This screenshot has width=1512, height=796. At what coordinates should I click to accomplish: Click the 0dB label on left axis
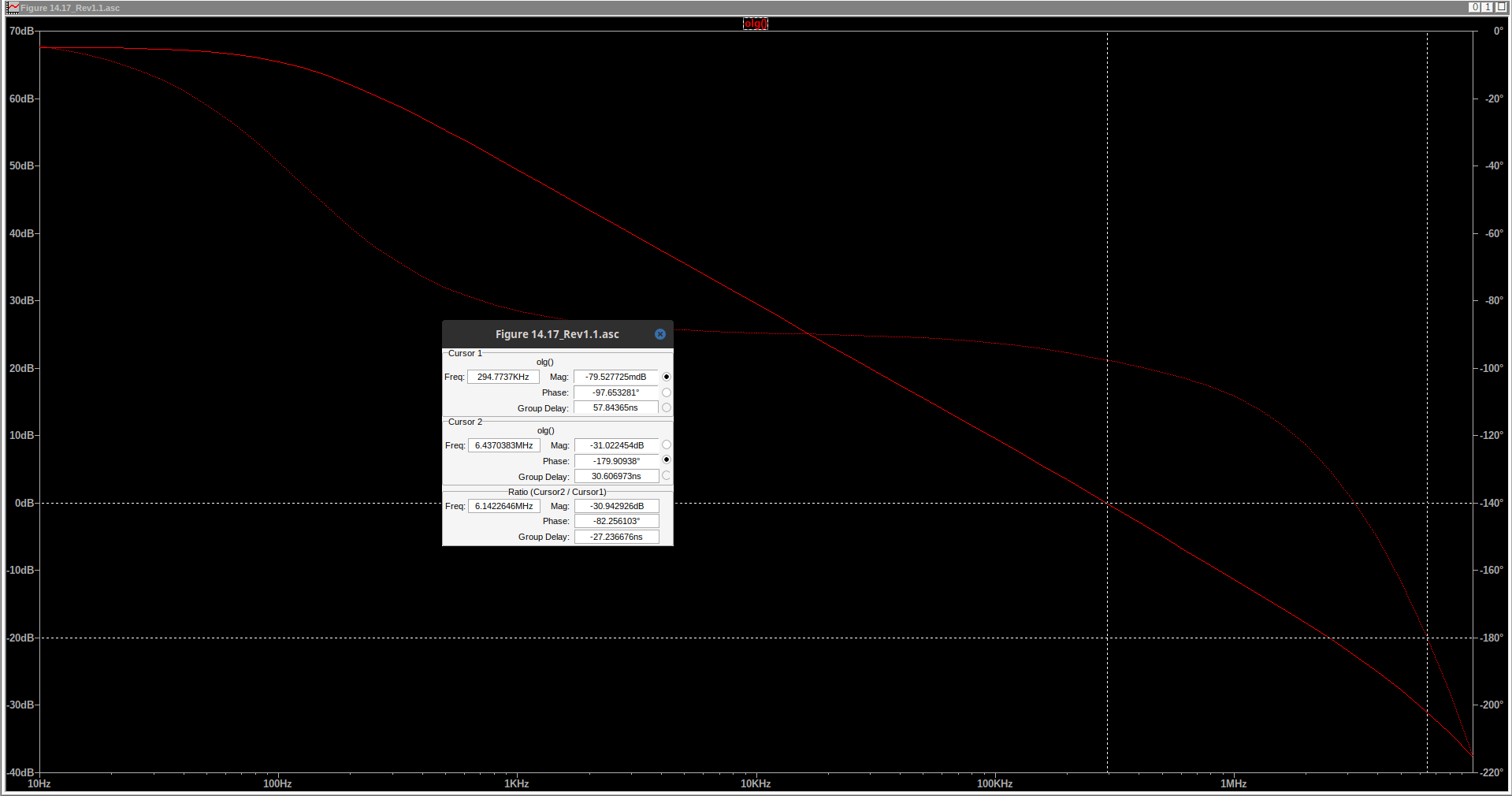(x=24, y=503)
